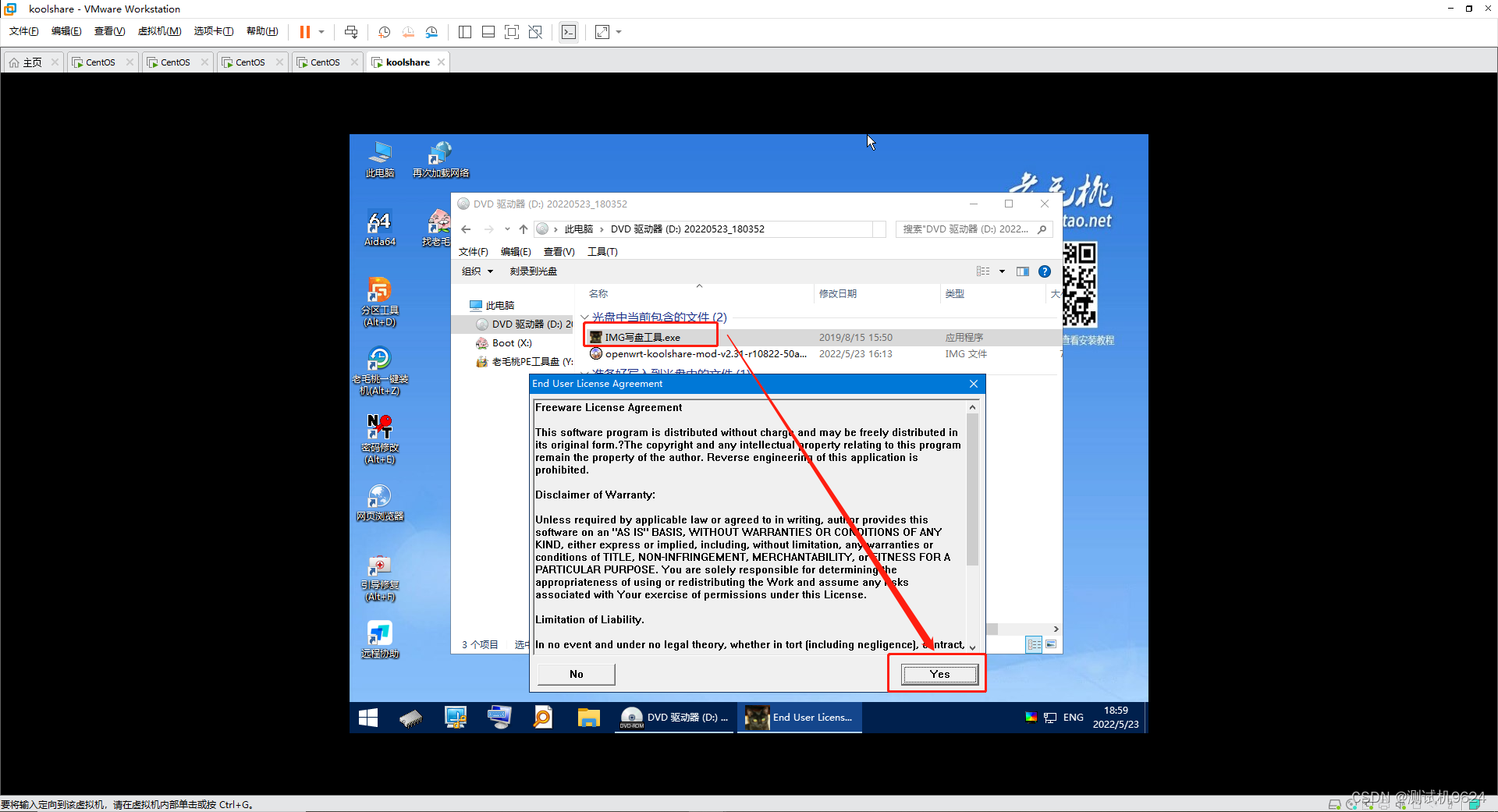The width and height of the screenshot is (1498, 812).
Task: Click the Windows Start button in guest
Action: [x=367, y=718]
